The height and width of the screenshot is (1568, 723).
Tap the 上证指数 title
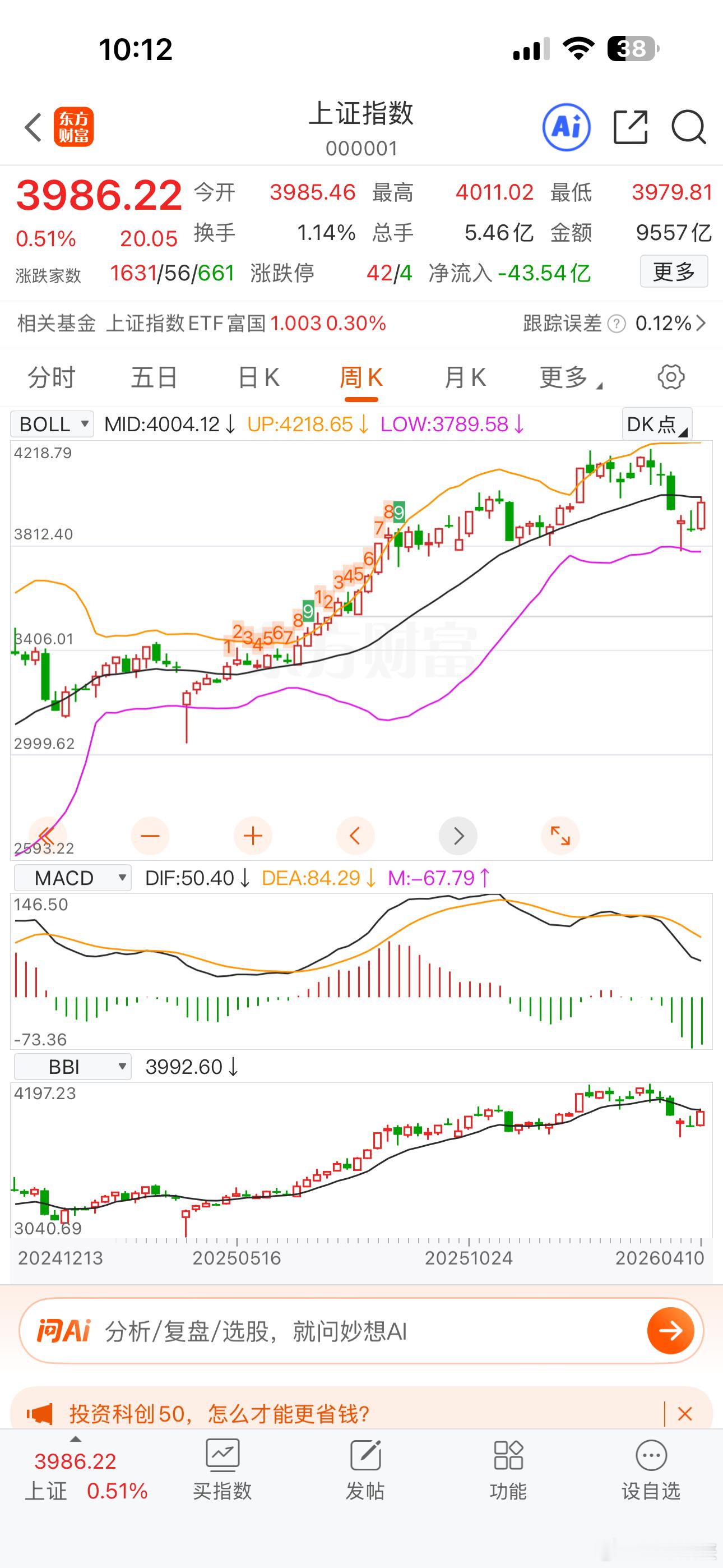[x=361, y=113]
